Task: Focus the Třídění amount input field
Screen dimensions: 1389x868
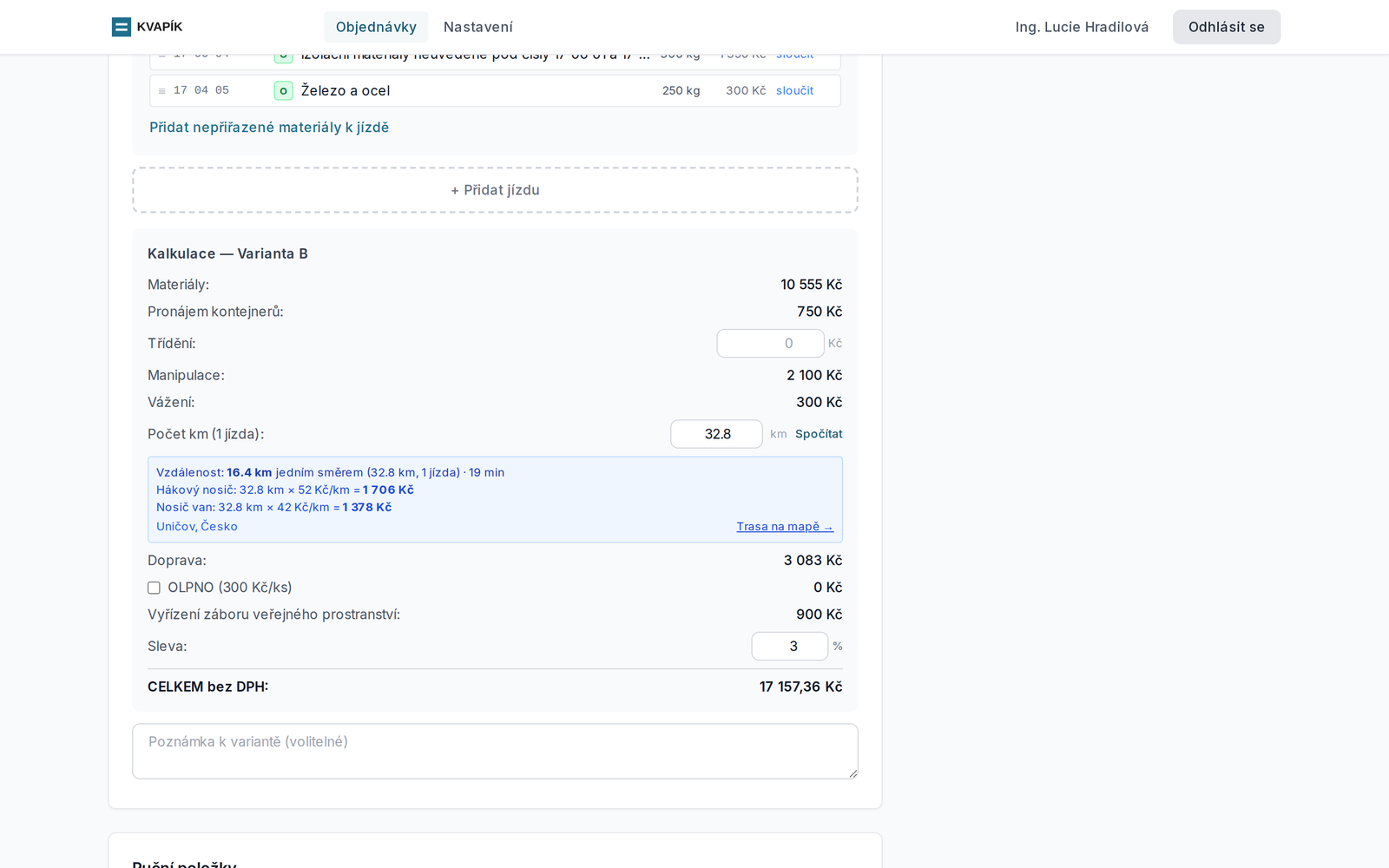Action: click(770, 344)
